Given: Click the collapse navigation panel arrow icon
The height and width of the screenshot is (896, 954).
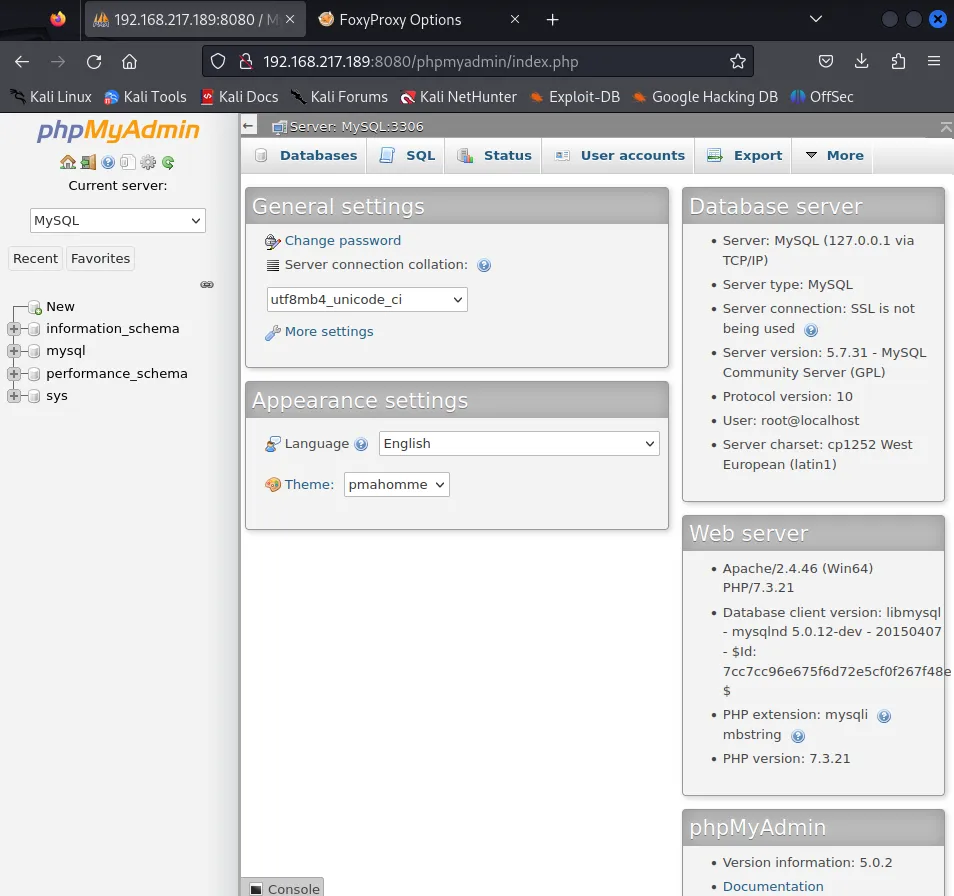Looking at the screenshot, I should coord(248,126).
